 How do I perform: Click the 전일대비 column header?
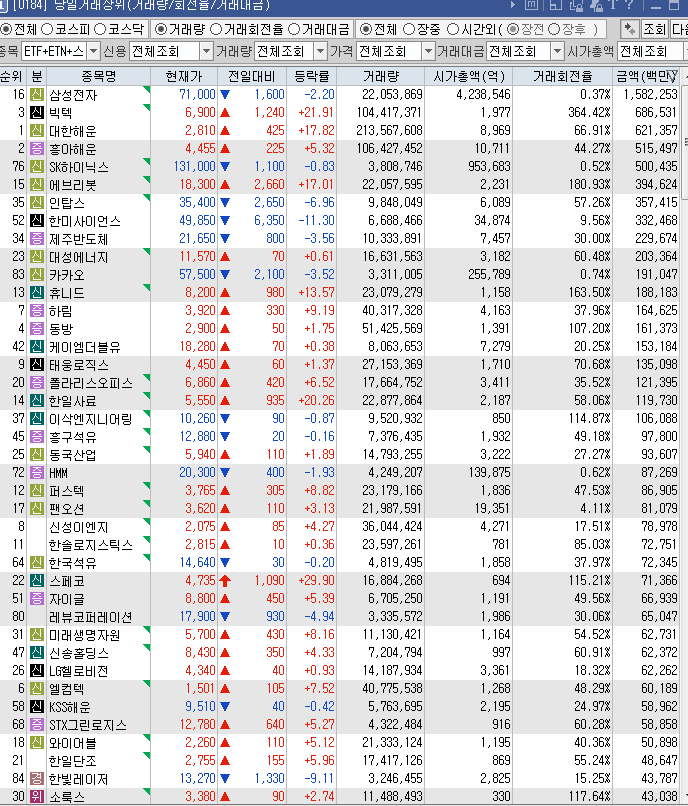pos(252,77)
